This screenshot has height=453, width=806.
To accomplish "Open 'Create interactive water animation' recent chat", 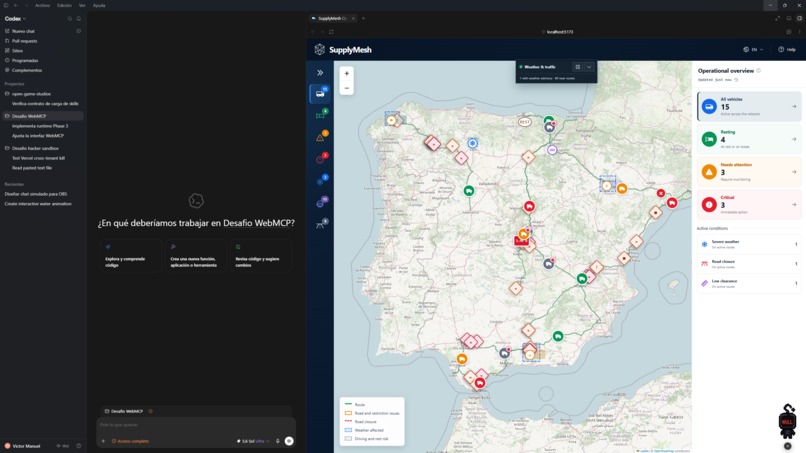I will pyautogui.click(x=43, y=204).
